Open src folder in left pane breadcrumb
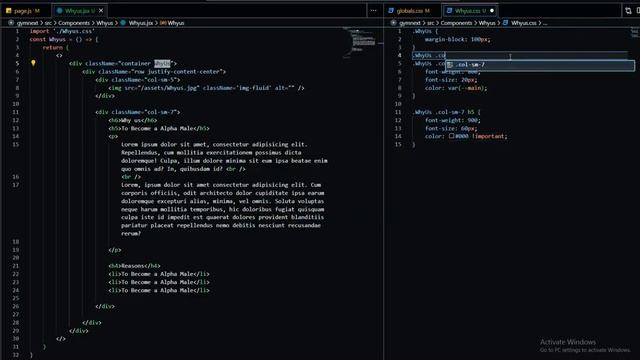 point(48,23)
